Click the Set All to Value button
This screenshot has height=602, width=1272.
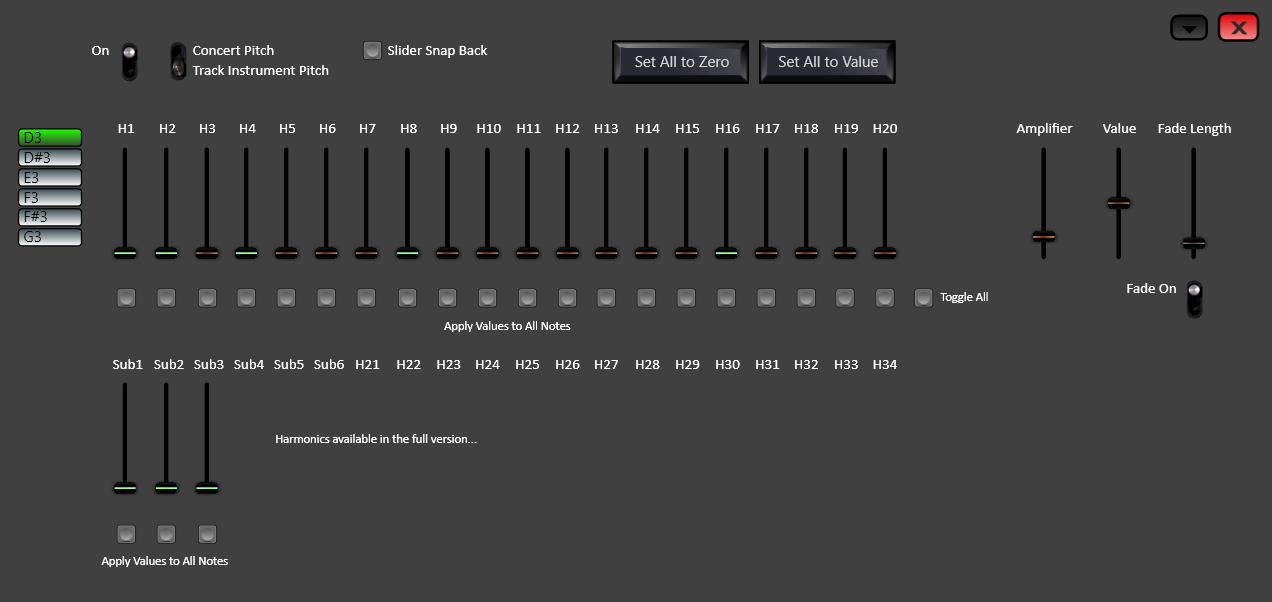tap(827, 61)
